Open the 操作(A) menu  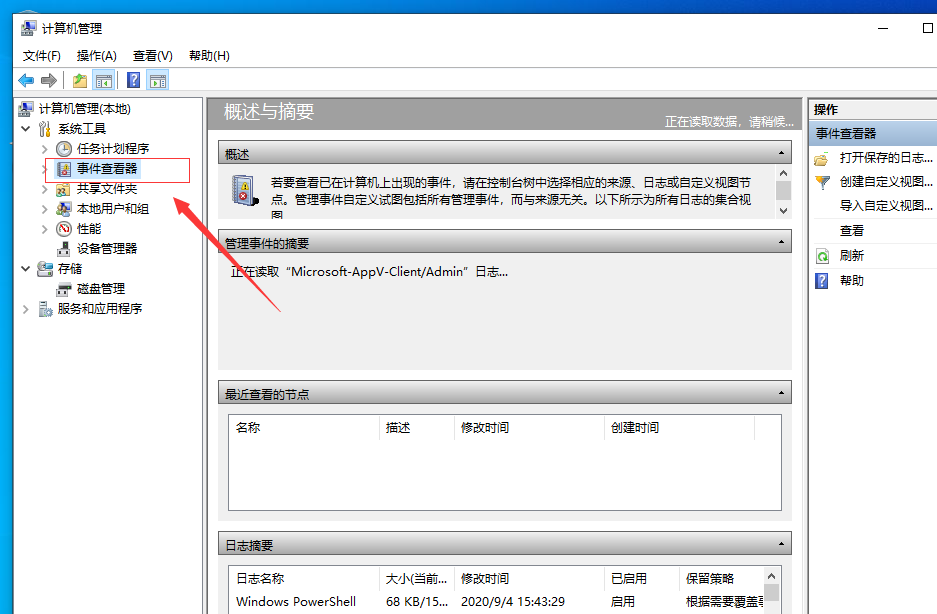96,55
